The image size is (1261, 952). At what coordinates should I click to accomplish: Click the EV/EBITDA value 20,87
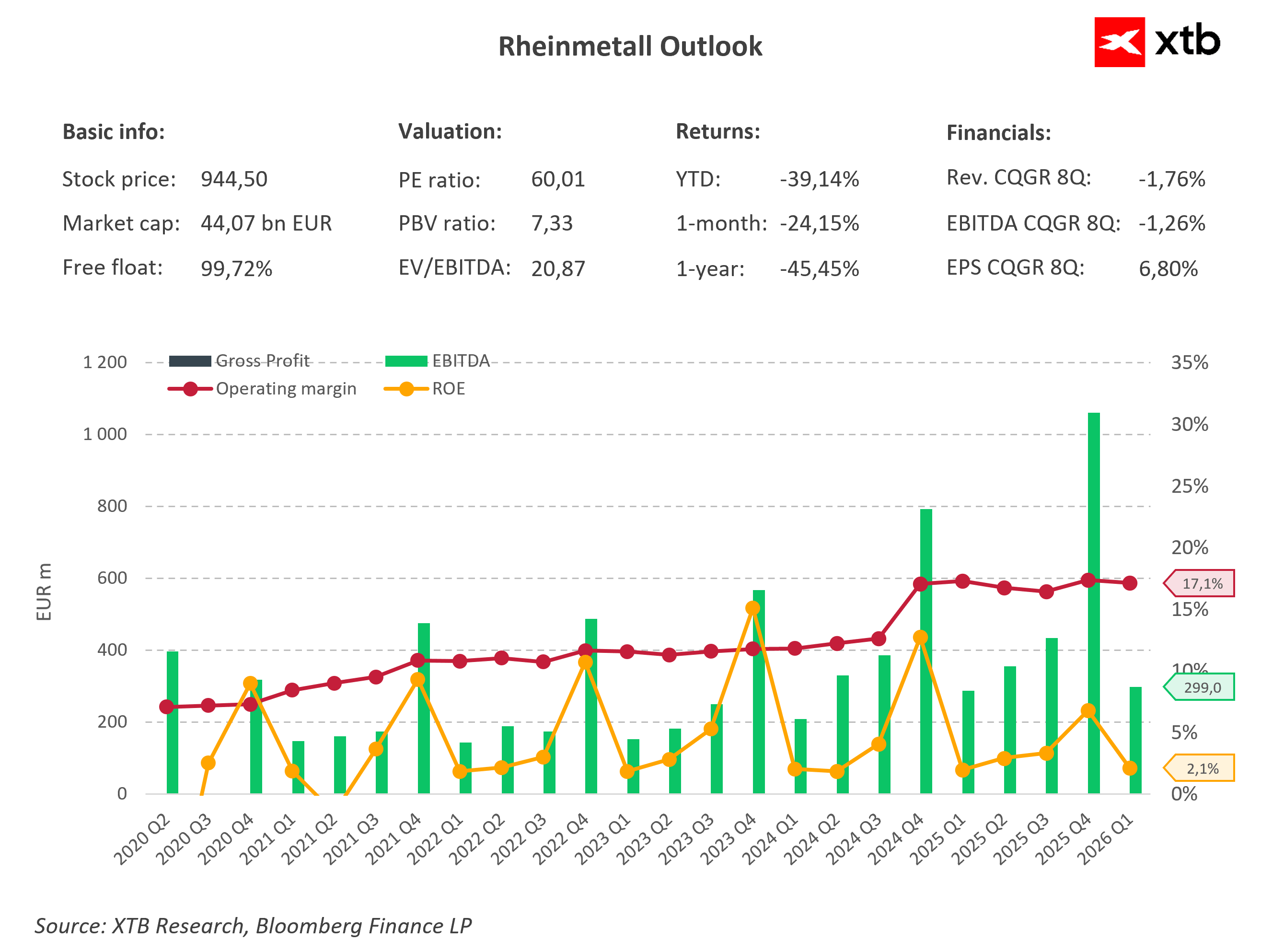(x=557, y=268)
